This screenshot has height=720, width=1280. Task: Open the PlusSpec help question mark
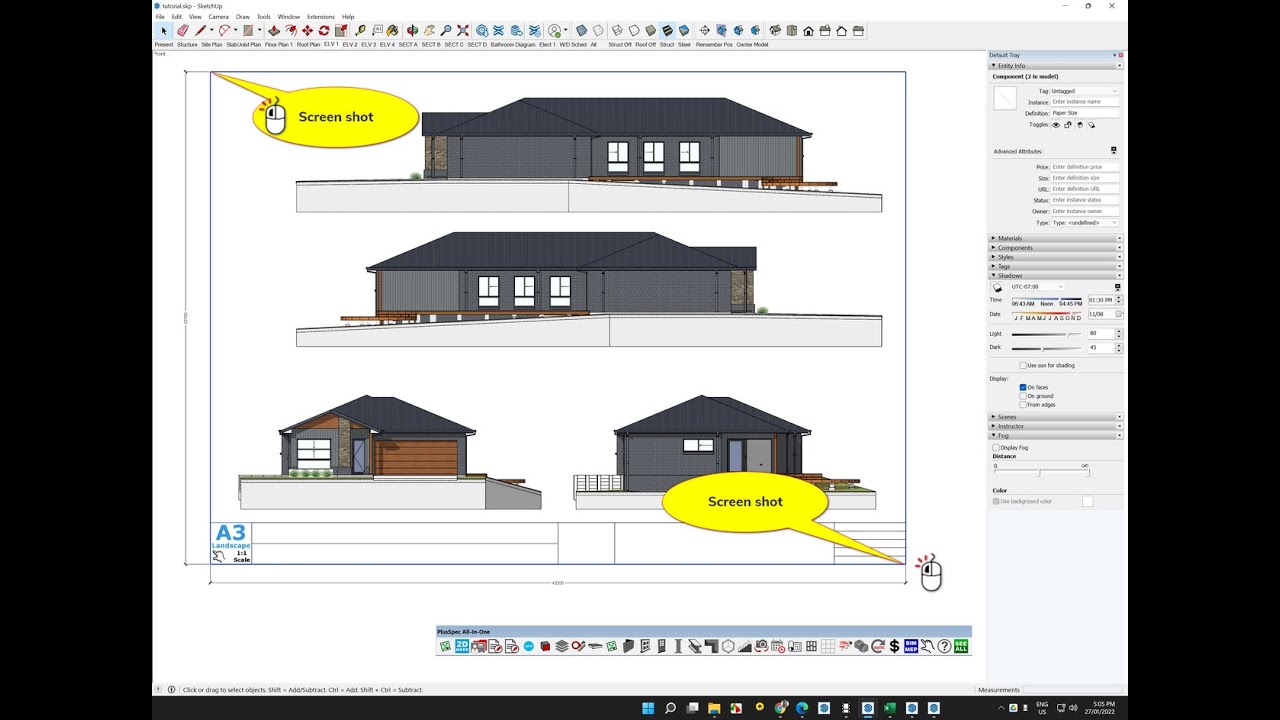tap(944, 646)
